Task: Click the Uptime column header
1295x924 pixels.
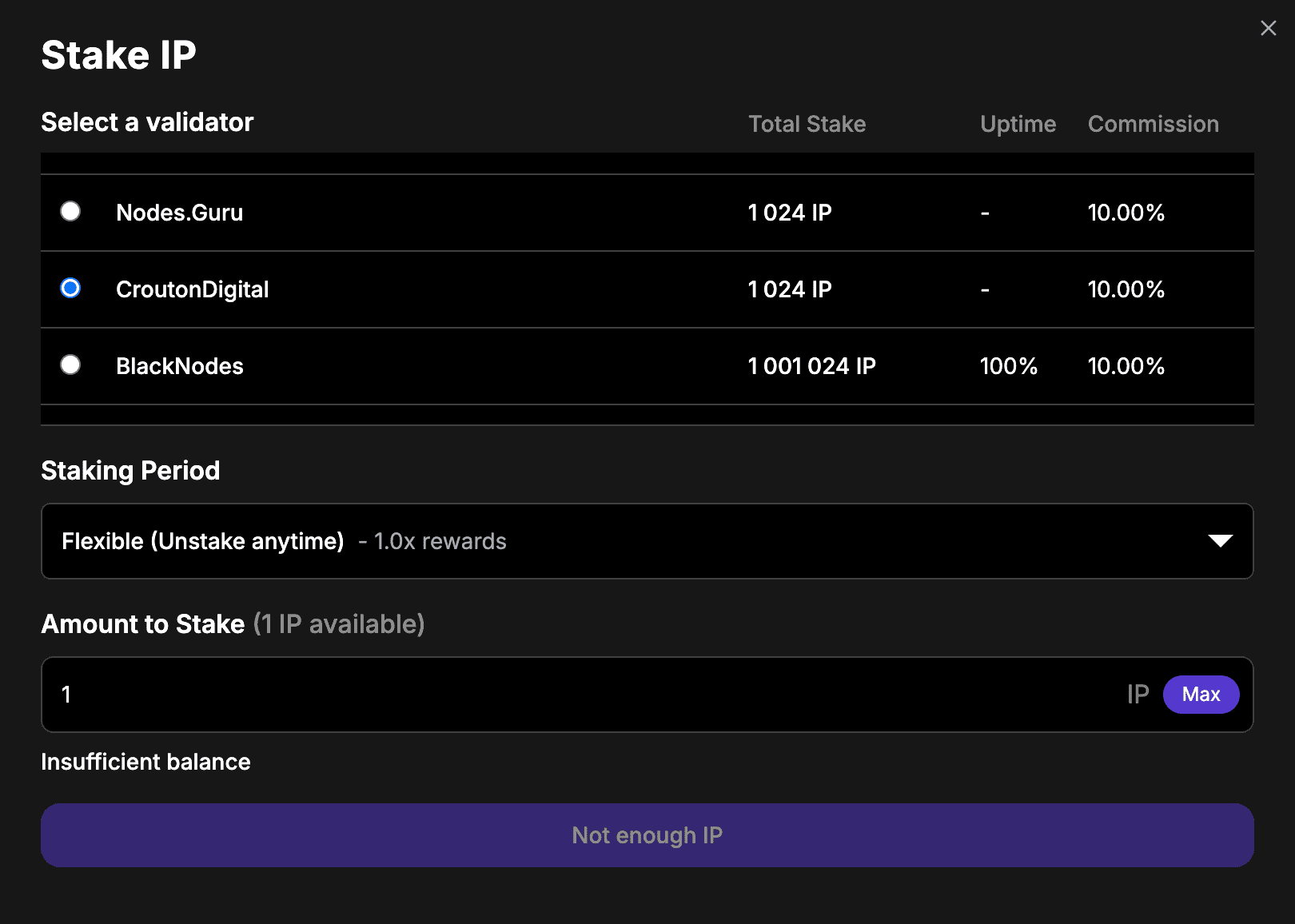Action: coord(1018,124)
